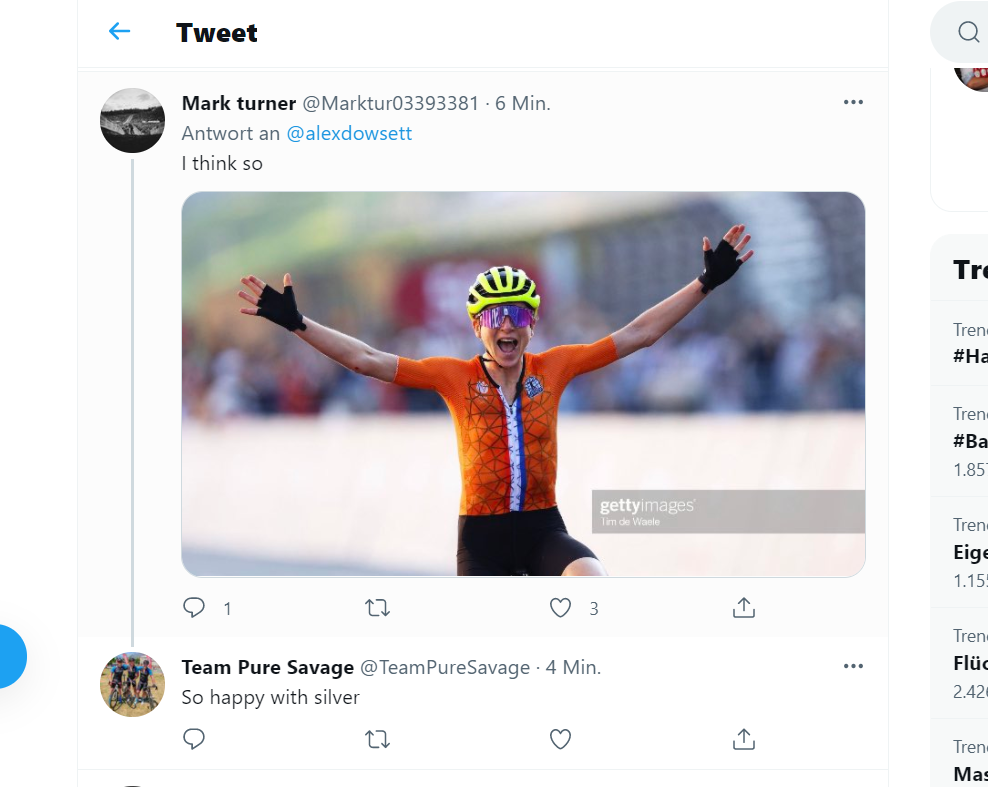This screenshot has height=787, width=988.
Task: Retweet Team Pure Savage's tweet
Action: (x=377, y=738)
